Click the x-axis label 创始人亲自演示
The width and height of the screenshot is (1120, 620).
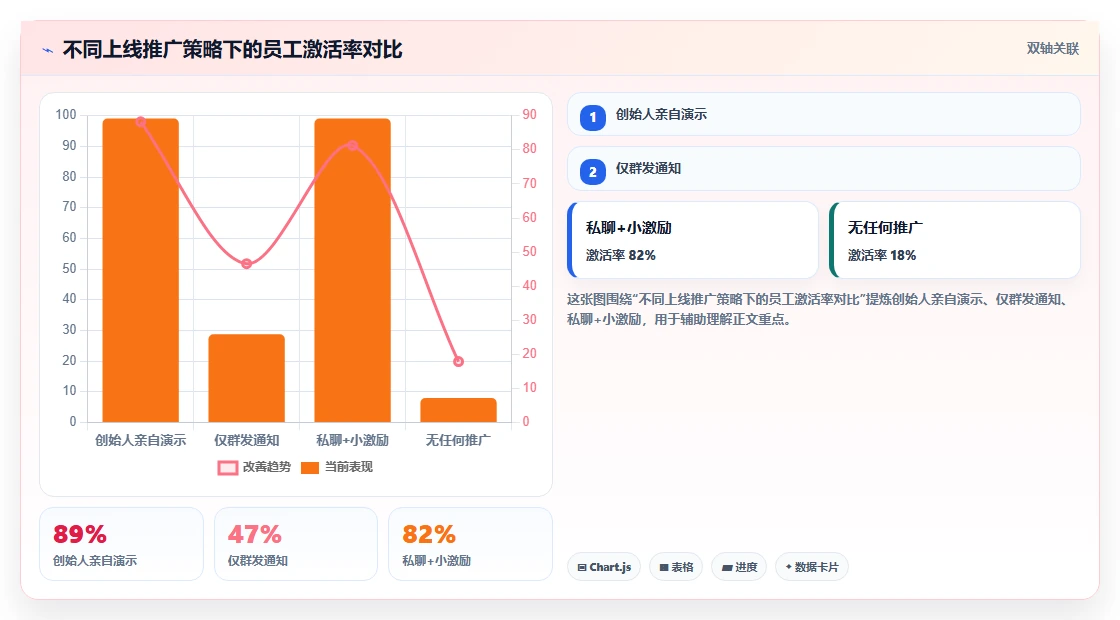(141, 441)
